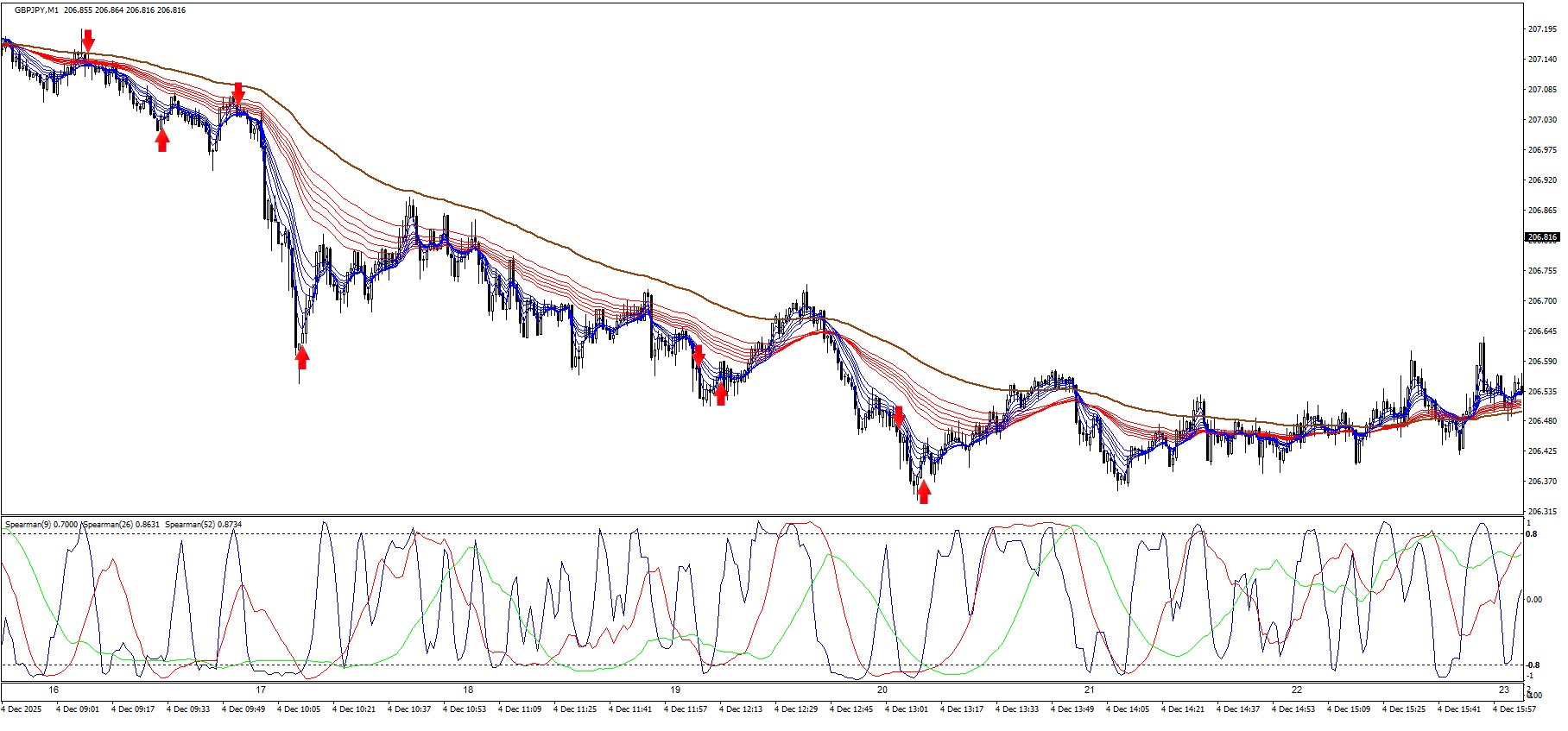The height and width of the screenshot is (731, 1568).
Task: Click hour marker 16 on the timeline
Action: tap(54, 690)
